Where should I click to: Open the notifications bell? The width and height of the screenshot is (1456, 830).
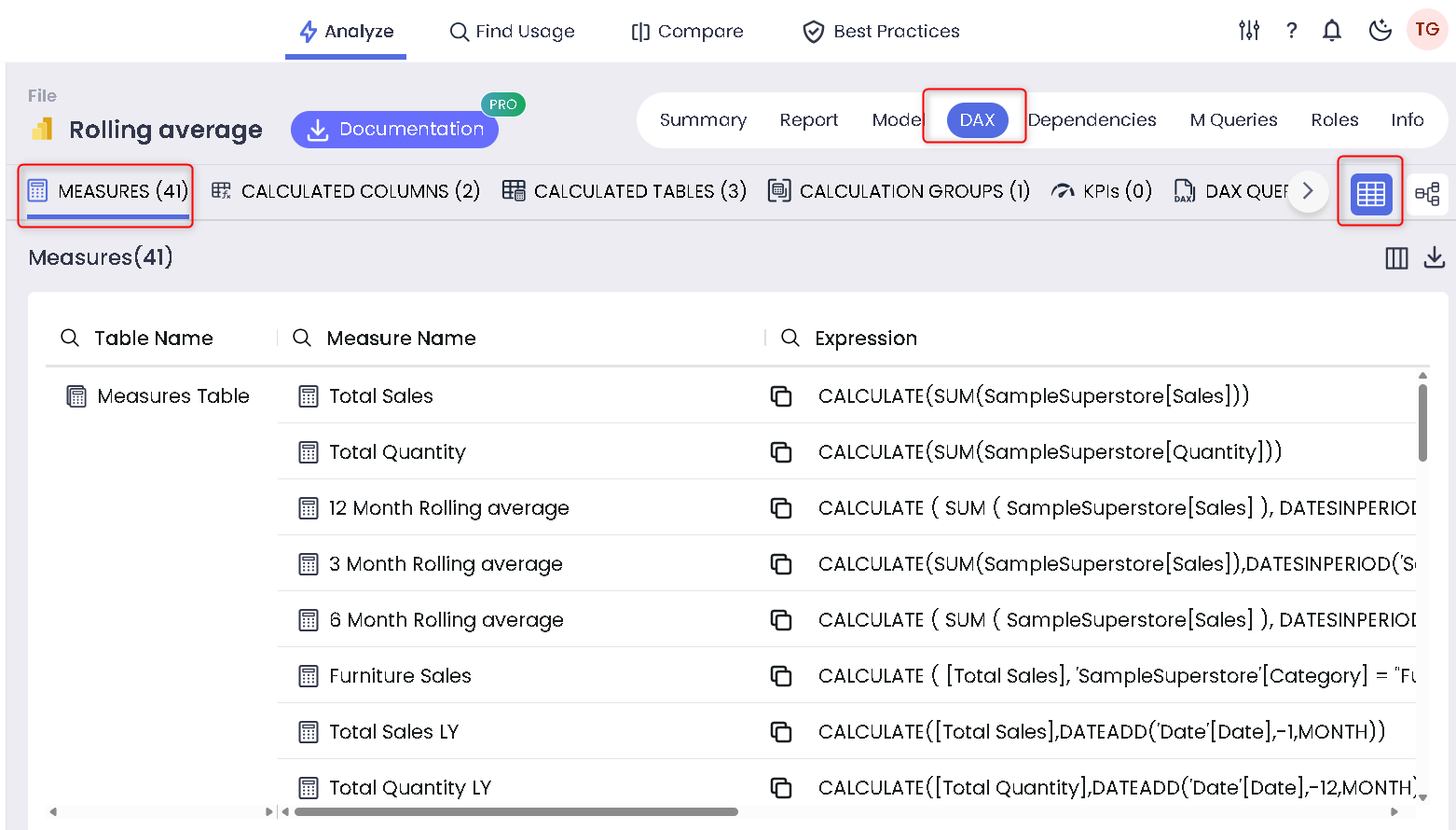point(1332,31)
